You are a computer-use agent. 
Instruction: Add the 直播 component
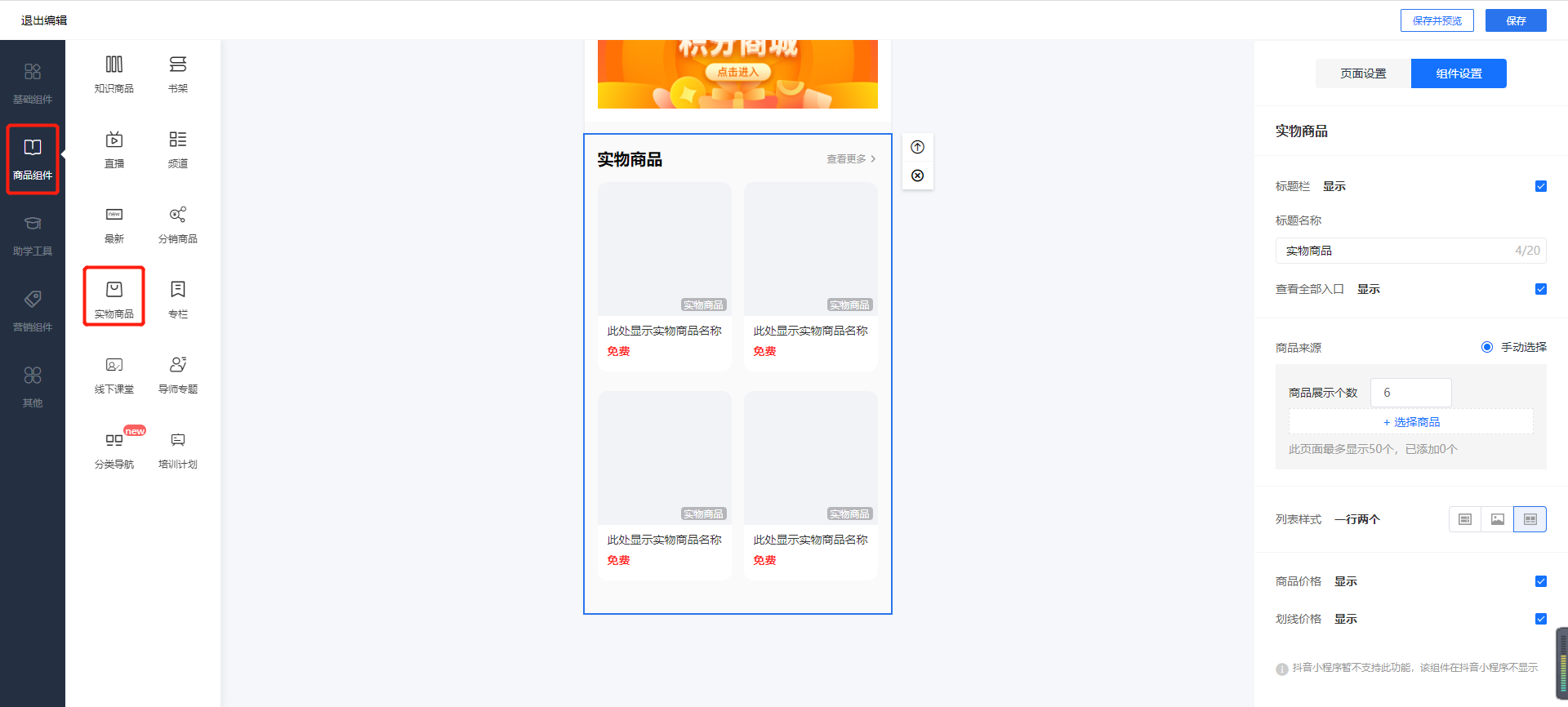click(114, 149)
